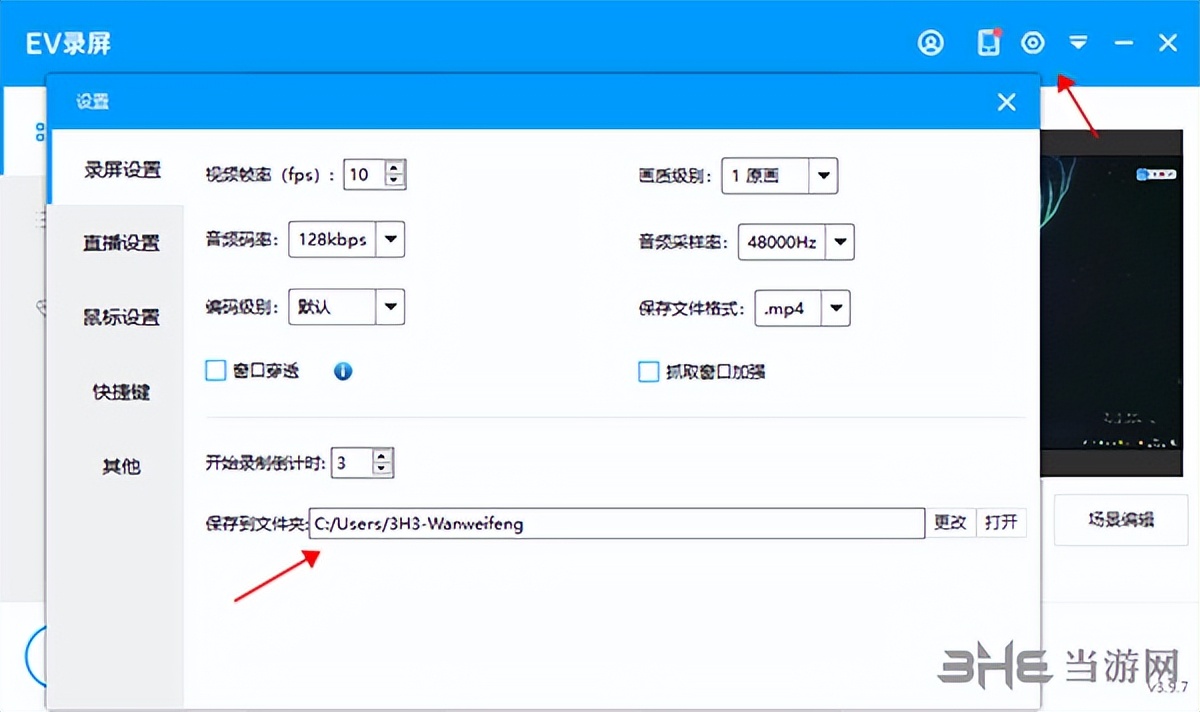Click the countdown field showing 3
The width and height of the screenshot is (1200, 712).
point(351,462)
